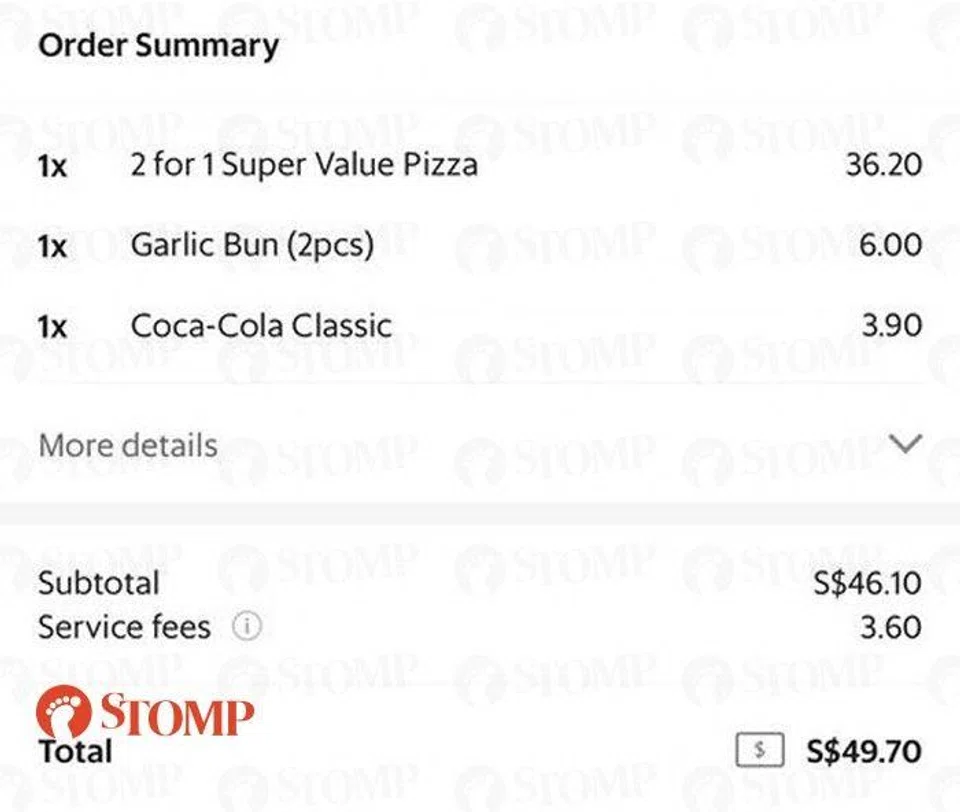960x812 pixels.
Task: Expand the More details chevron arrow
Action: coord(904,445)
